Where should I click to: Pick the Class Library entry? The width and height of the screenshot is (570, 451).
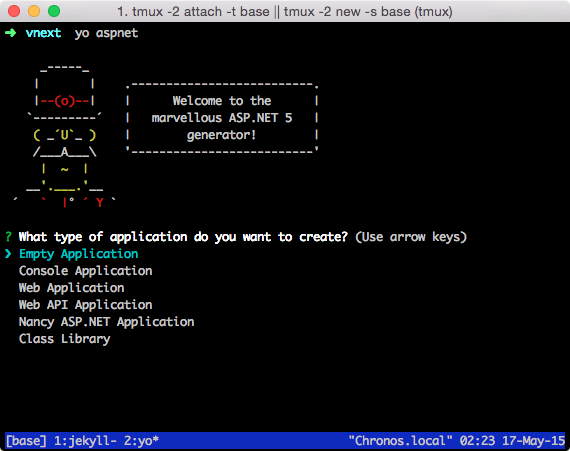64,339
